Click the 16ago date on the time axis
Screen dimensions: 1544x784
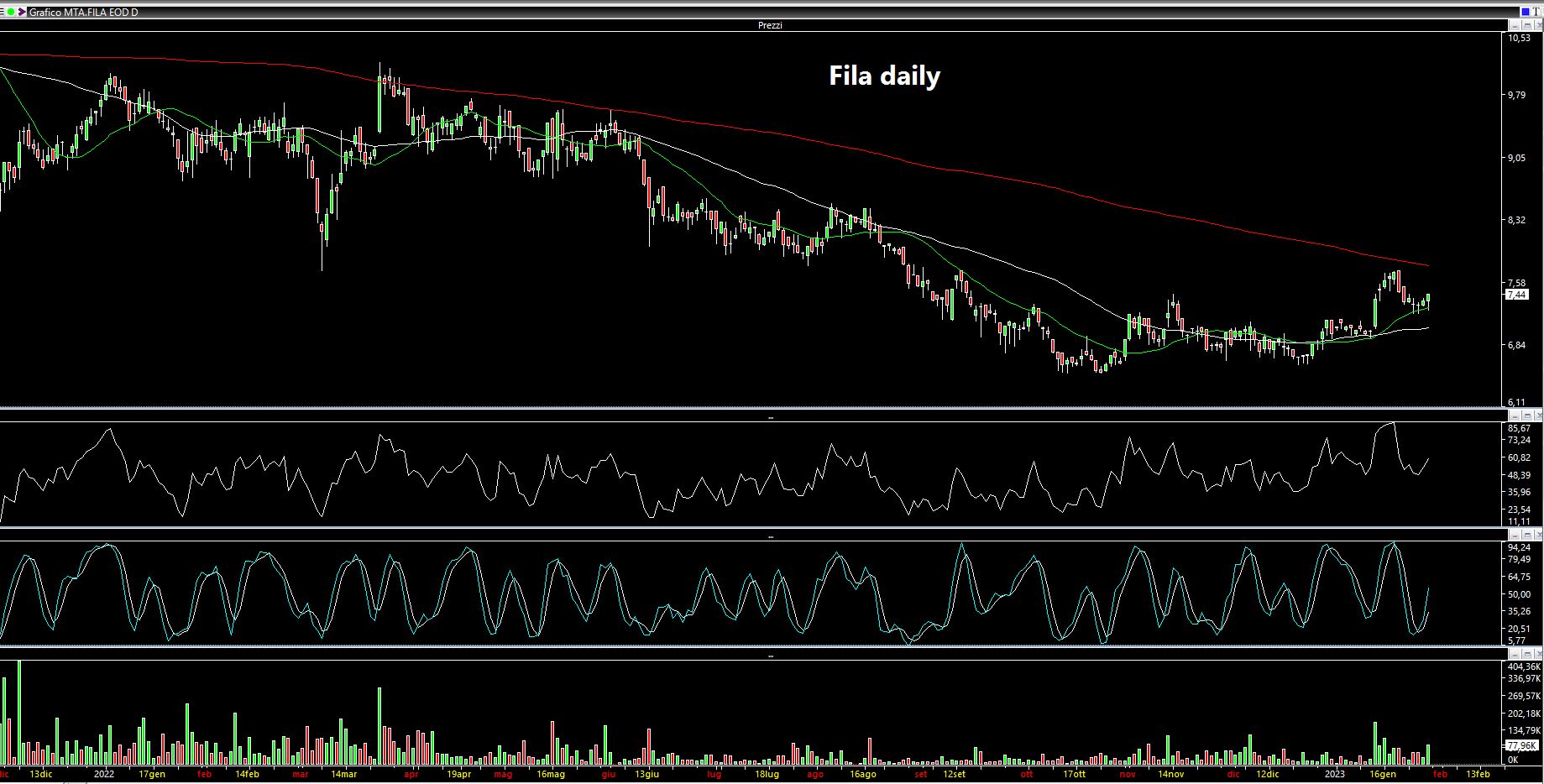(x=862, y=774)
